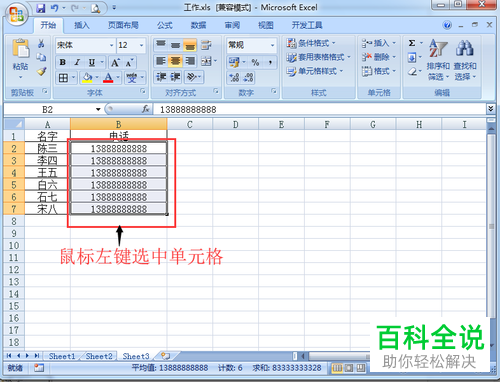Toggle align text left

pos(161,61)
